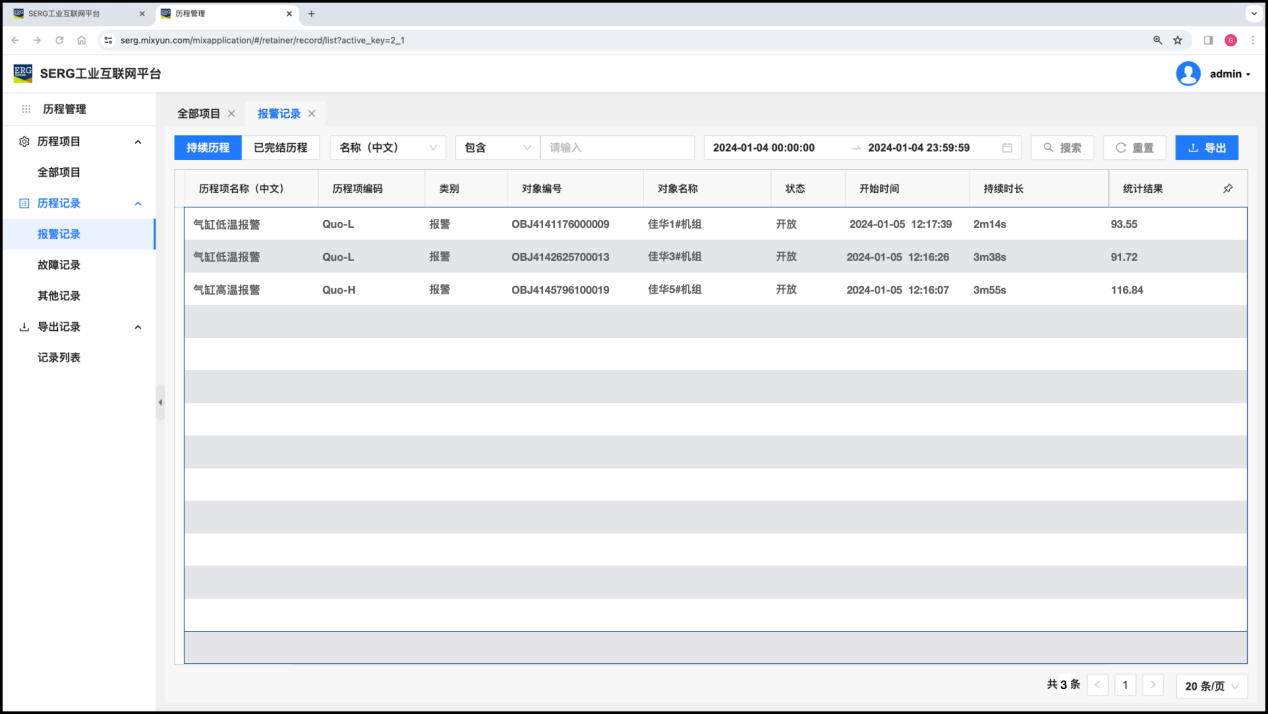Image resolution: width=1268 pixels, height=714 pixels.
Task: Click the 重置 reset button
Action: point(1134,148)
